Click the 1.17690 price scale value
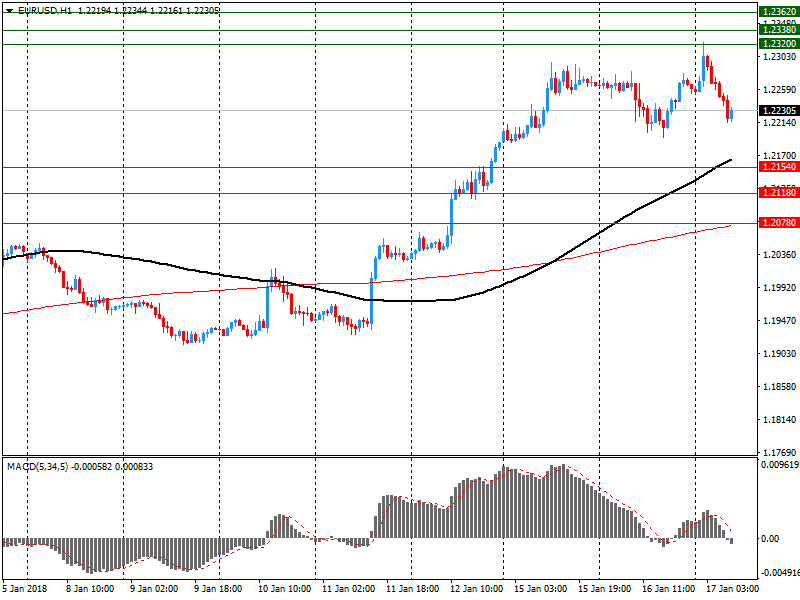The image size is (800, 600). click(x=780, y=452)
